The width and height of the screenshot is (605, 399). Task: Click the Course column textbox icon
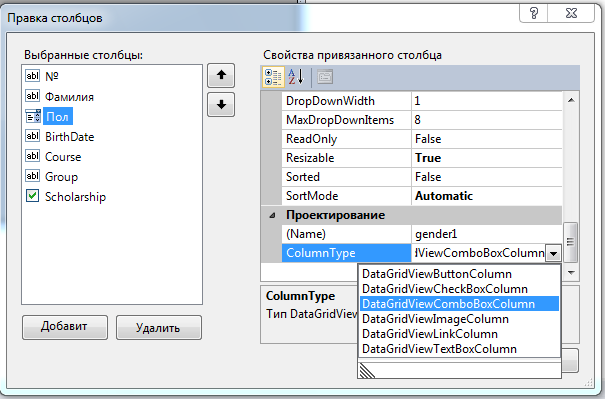pos(32,156)
